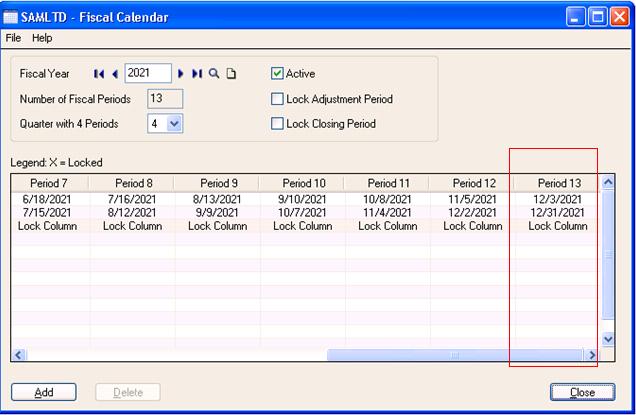Select end date 12/2/2021 cell
The height and width of the screenshot is (415, 636).
click(x=472, y=213)
